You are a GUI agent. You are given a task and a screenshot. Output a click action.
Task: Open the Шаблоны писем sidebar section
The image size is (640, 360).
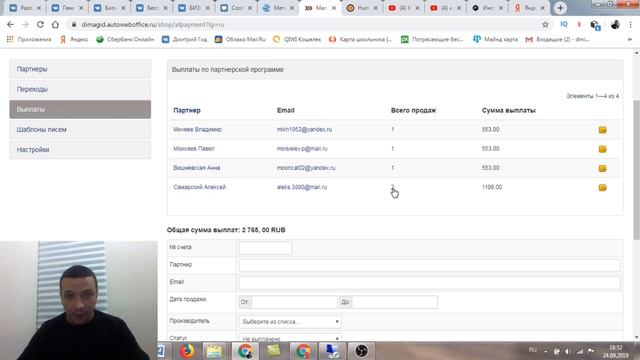pyautogui.click(x=80, y=129)
